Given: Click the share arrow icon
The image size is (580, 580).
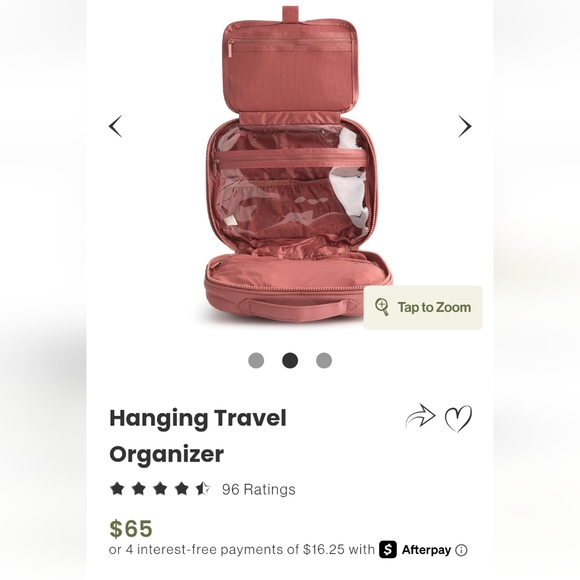Looking at the screenshot, I should click(421, 416).
